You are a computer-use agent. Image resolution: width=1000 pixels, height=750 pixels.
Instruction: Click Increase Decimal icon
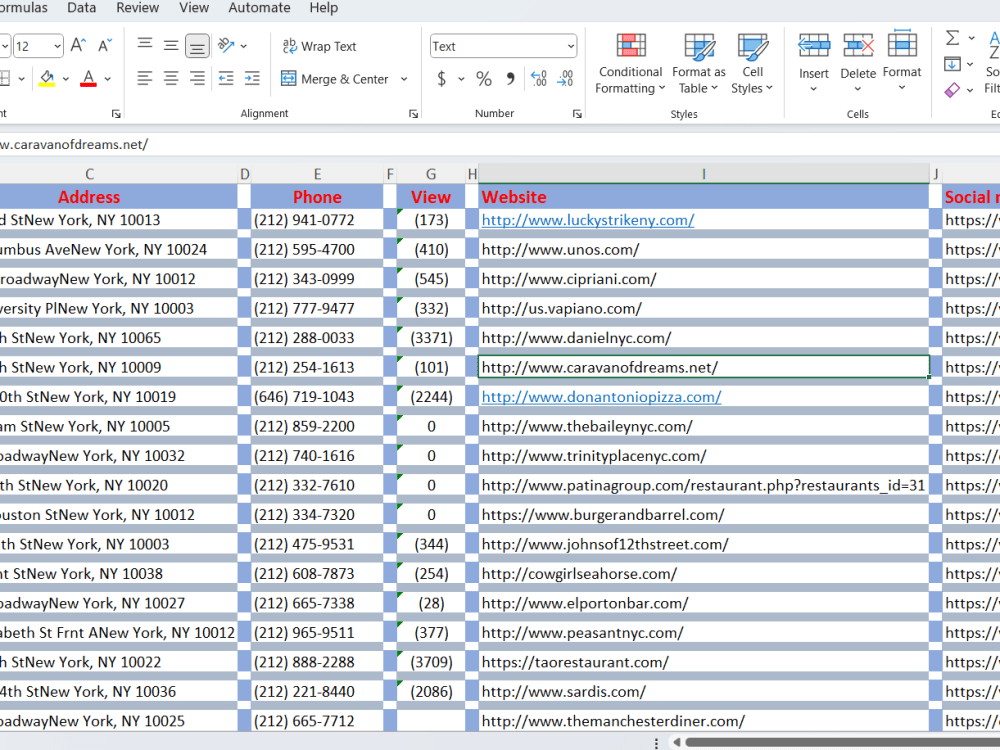[x=539, y=78]
